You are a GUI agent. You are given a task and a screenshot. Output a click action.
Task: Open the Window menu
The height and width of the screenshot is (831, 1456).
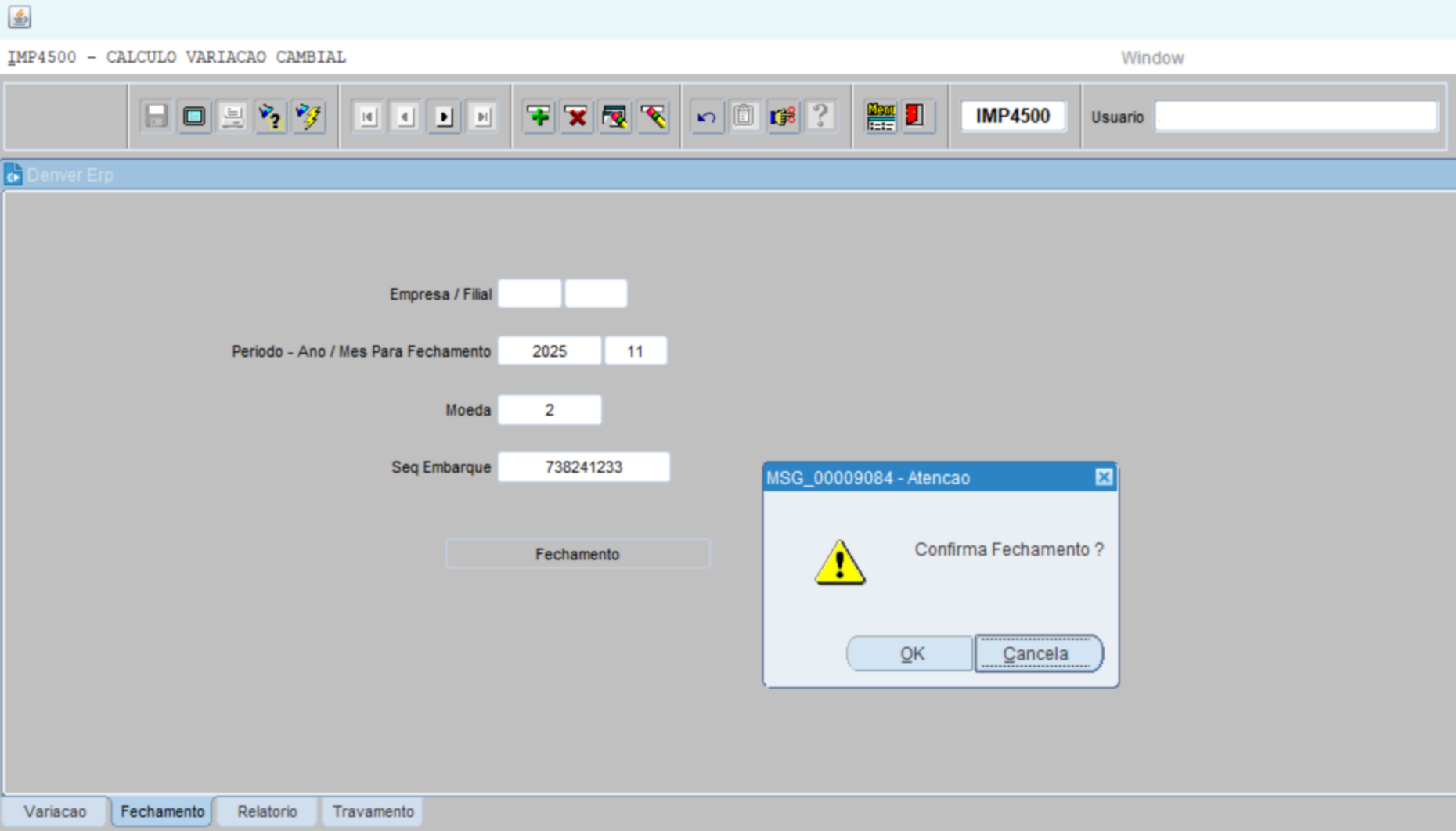(x=1151, y=58)
